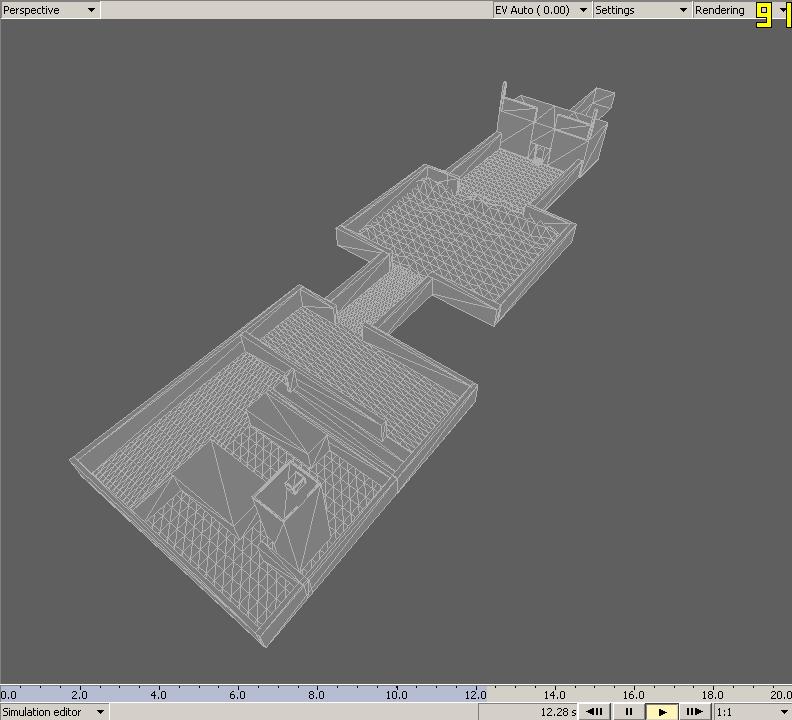Jump to 16.0 on the timeline ruler

pos(633,695)
